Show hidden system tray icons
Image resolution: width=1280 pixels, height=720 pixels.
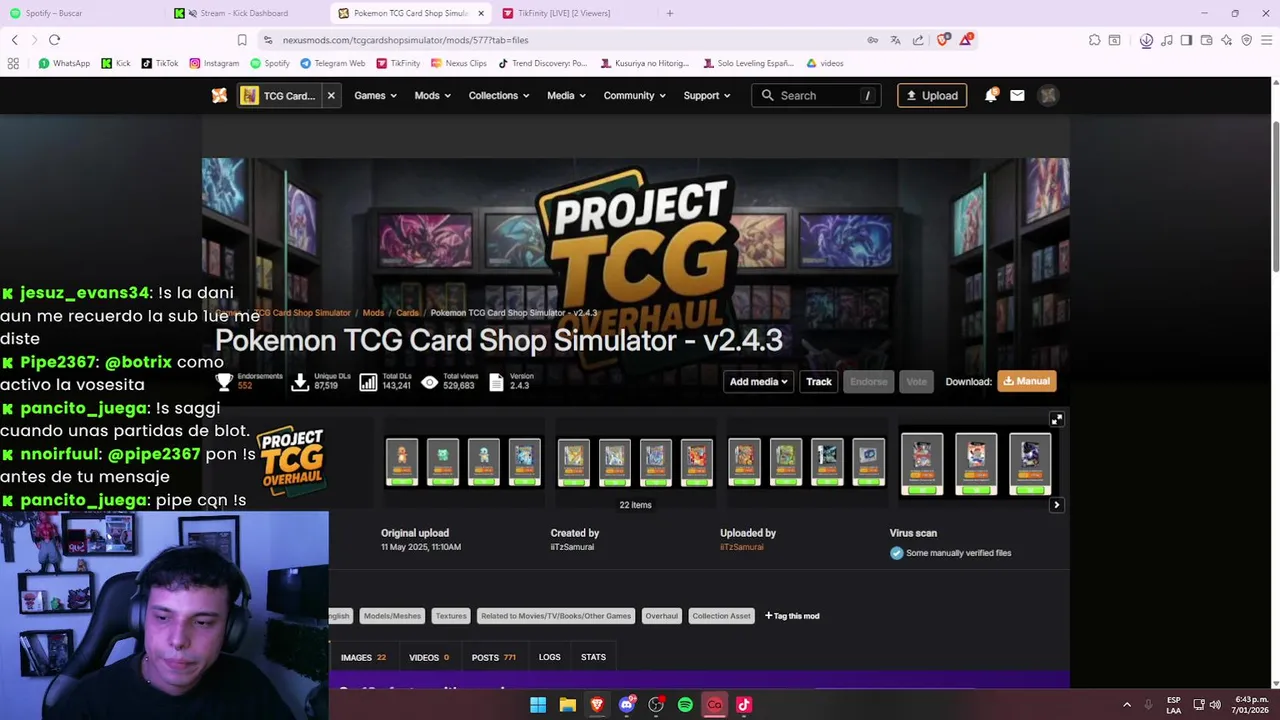pyautogui.click(x=1127, y=705)
